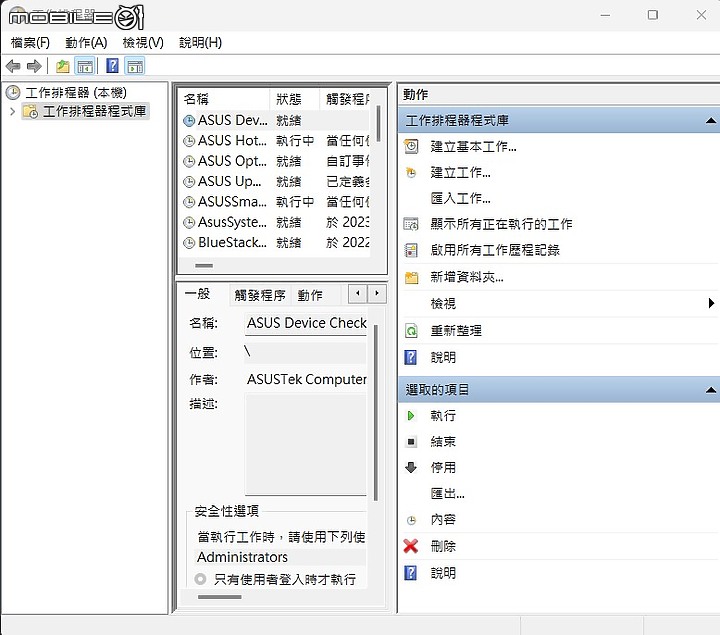Open the 動作(A) menu
Viewport: 720px width, 635px height.
pos(86,43)
